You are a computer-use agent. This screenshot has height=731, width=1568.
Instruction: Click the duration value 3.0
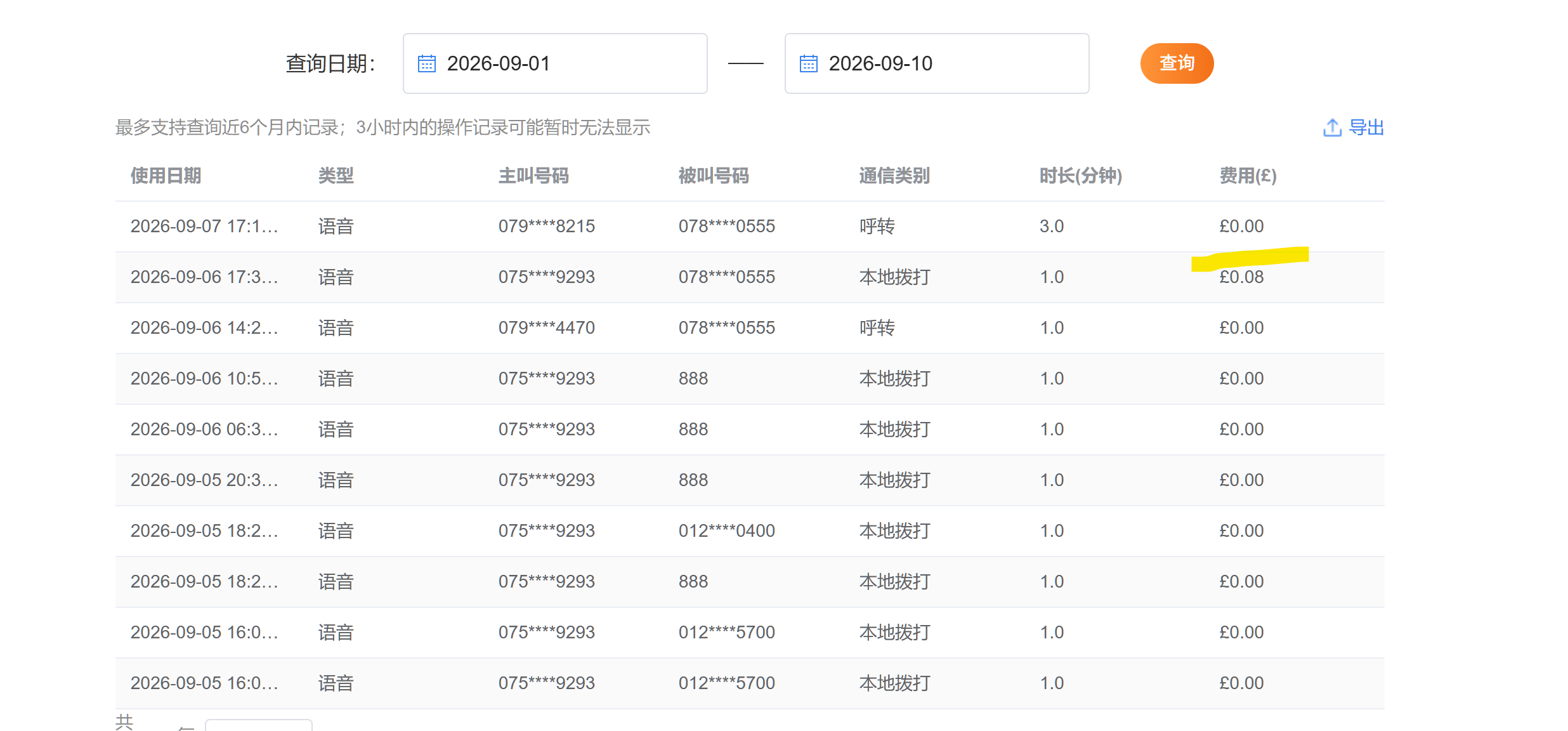pyautogui.click(x=1052, y=227)
